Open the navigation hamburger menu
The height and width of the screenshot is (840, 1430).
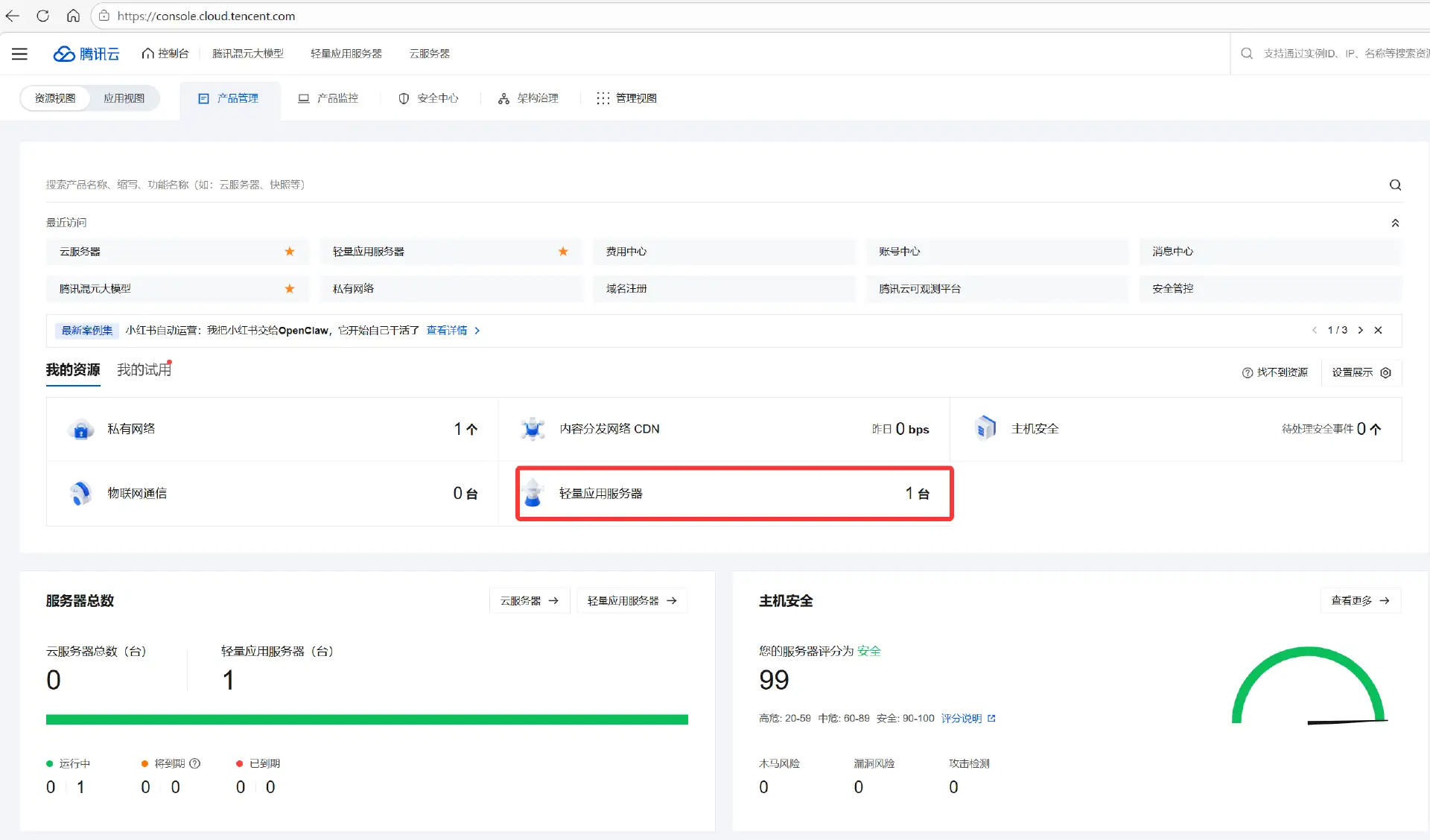[19, 53]
